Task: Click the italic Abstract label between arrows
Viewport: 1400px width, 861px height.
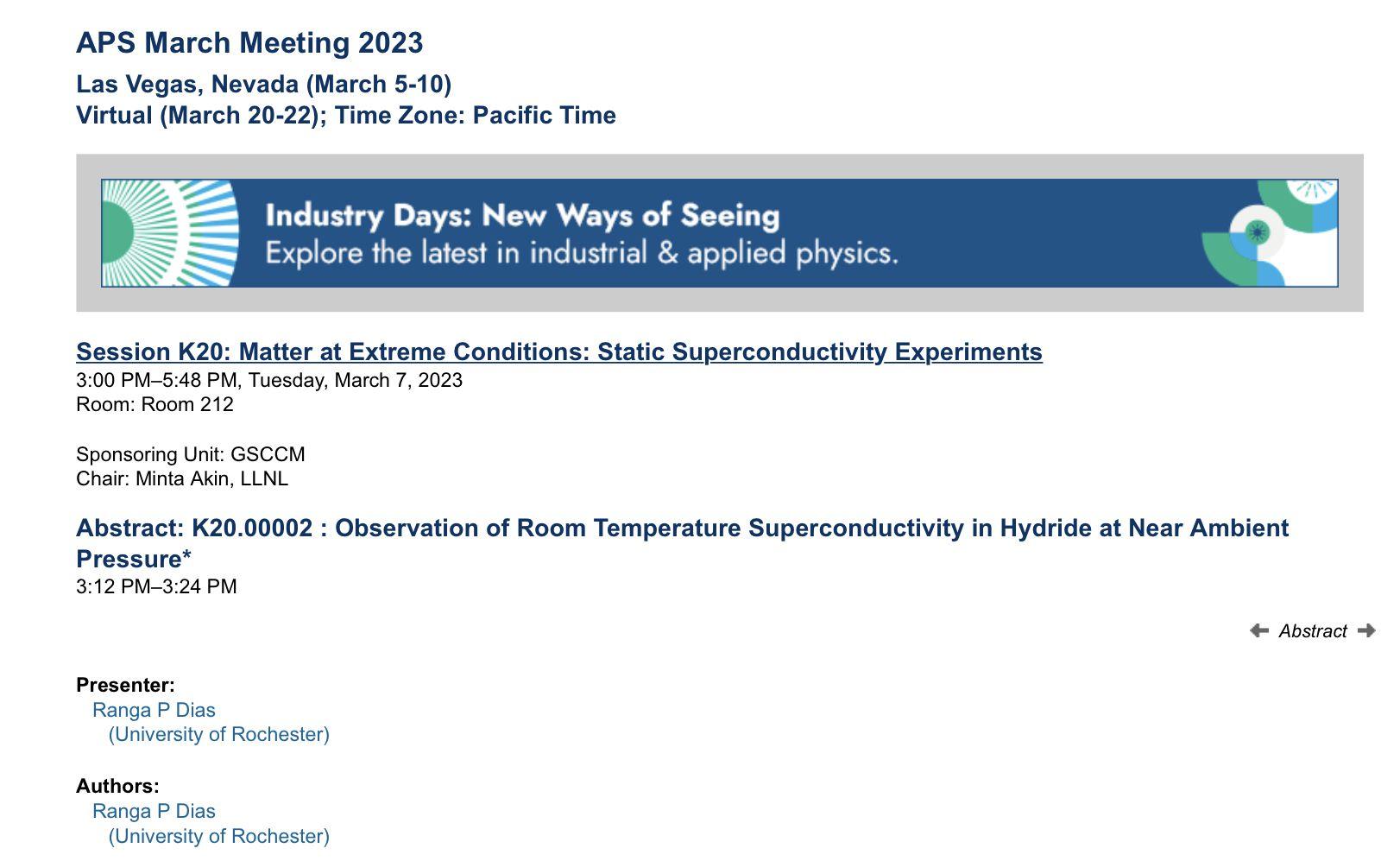Action: click(1312, 631)
